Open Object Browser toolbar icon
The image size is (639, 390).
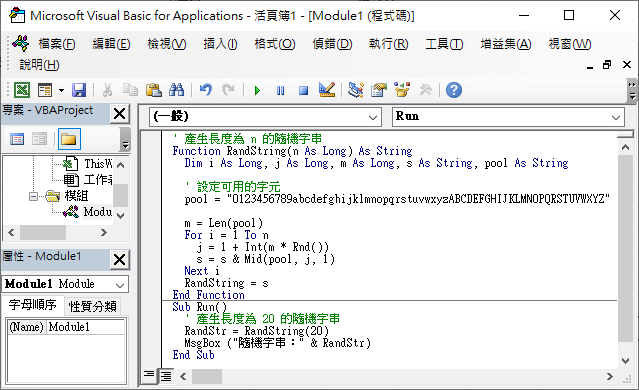click(402, 90)
